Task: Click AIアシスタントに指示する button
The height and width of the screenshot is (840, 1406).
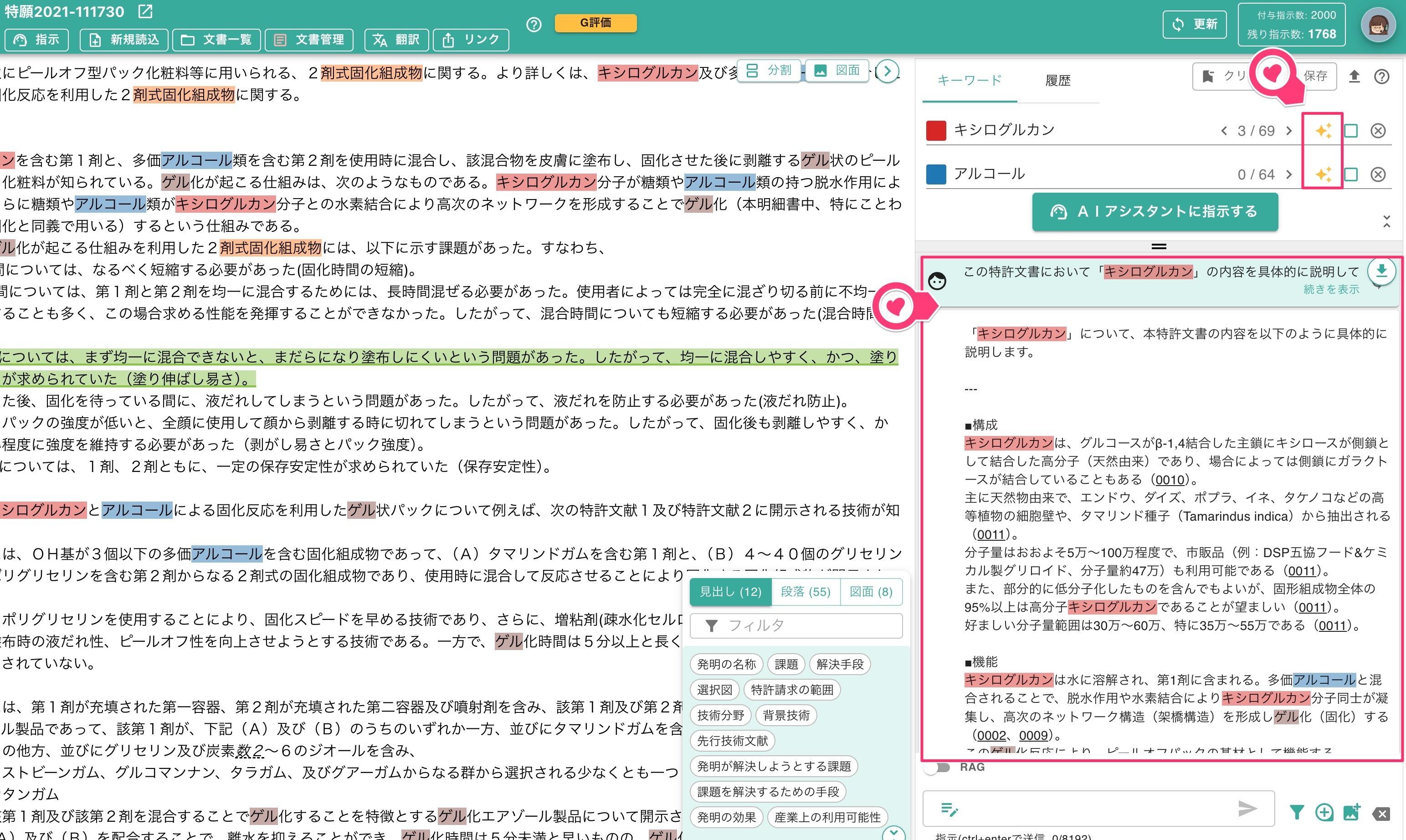Action: click(1155, 212)
